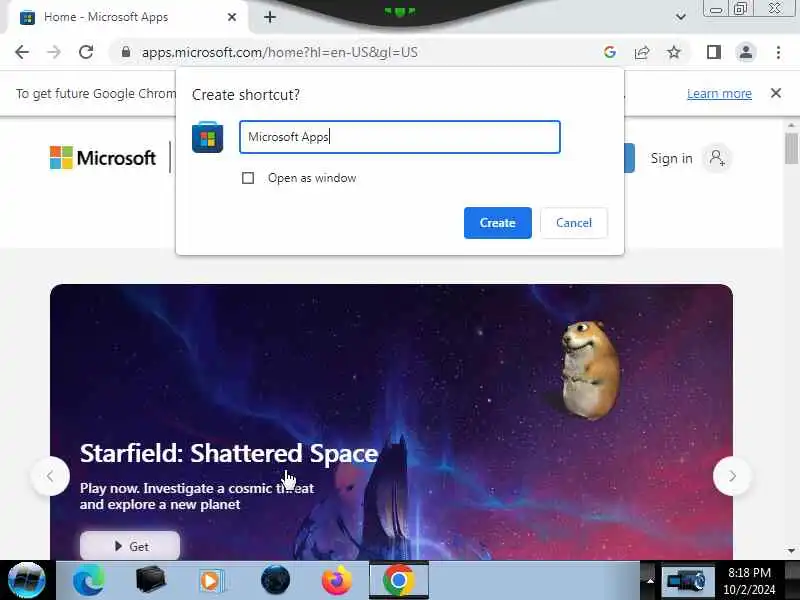
Task: Bookmark this page with the star
Action: [674, 52]
